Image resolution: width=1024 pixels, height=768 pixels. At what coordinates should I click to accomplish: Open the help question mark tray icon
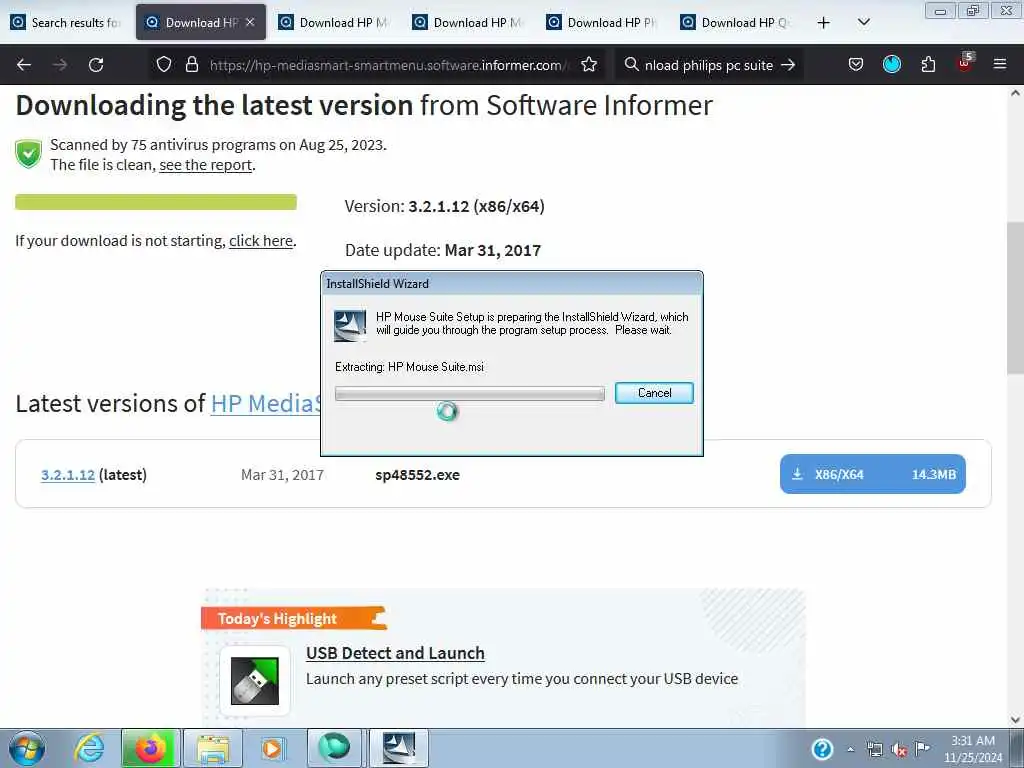tap(822, 749)
